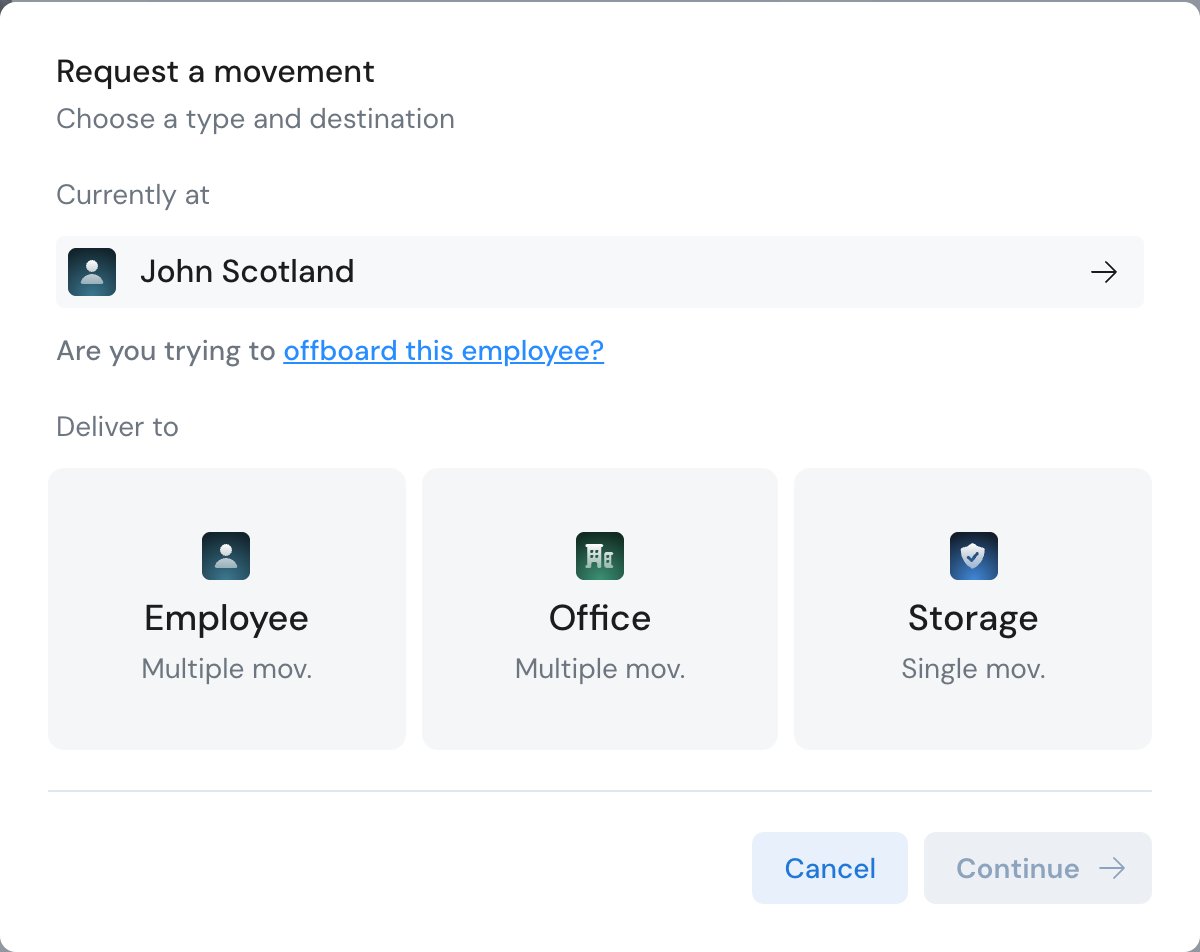Choose the Office card title
1200x952 pixels.
600,618
